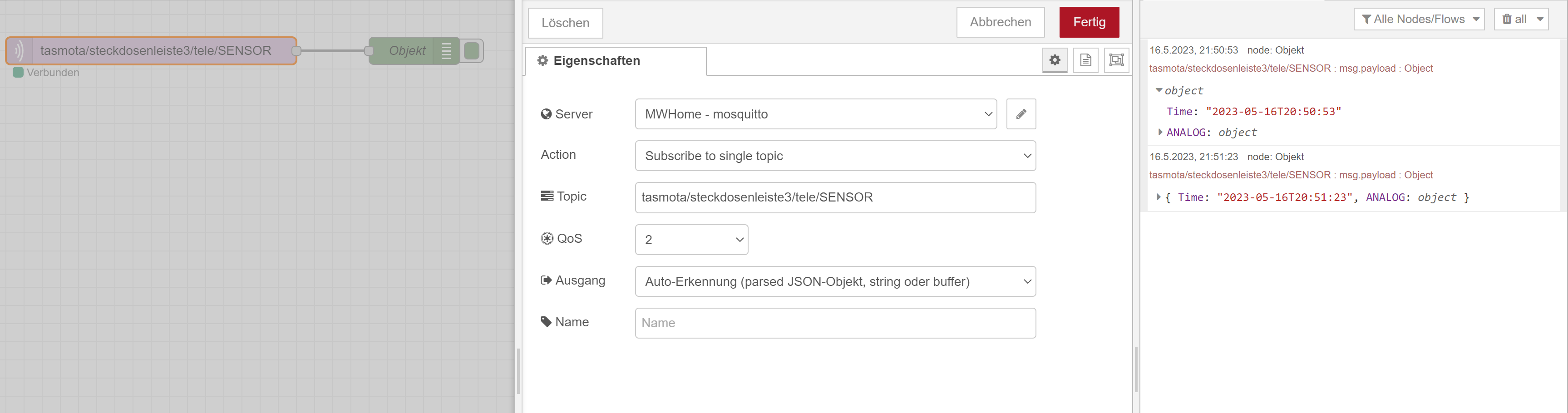The width and height of the screenshot is (1568, 413).
Task: Open the Server dropdown MWHome - mosquitto
Action: [816, 114]
